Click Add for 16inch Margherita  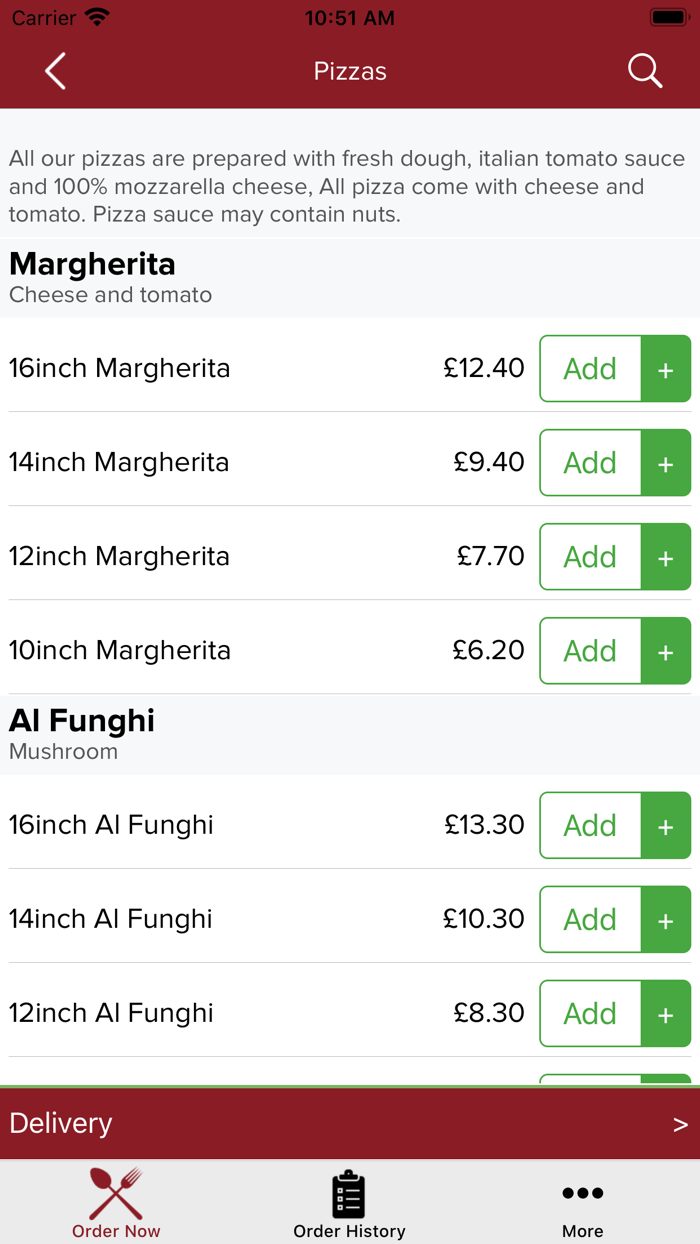pos(590,369)
